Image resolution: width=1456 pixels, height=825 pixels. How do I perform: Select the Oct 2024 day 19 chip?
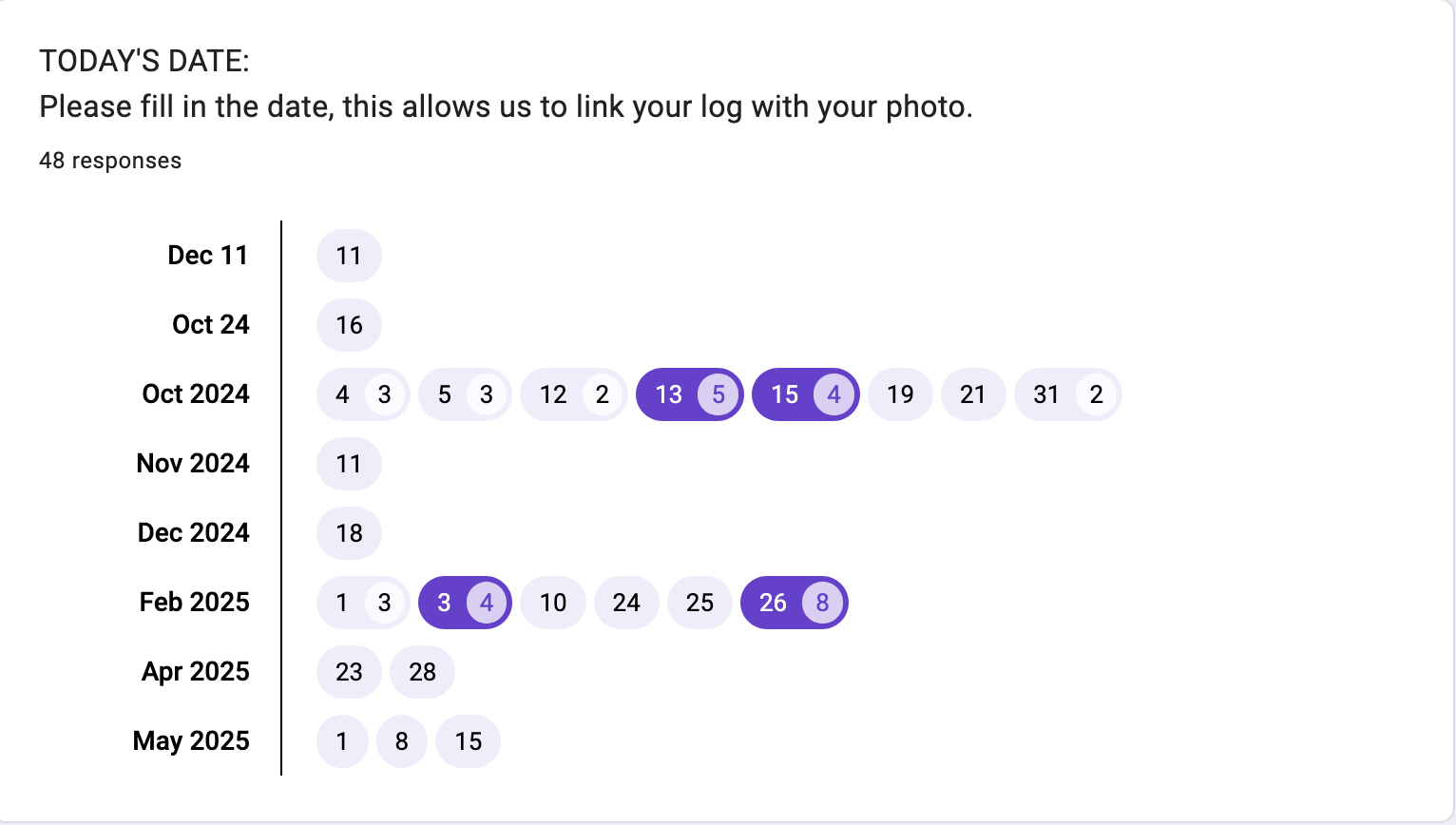click(900, 394)
